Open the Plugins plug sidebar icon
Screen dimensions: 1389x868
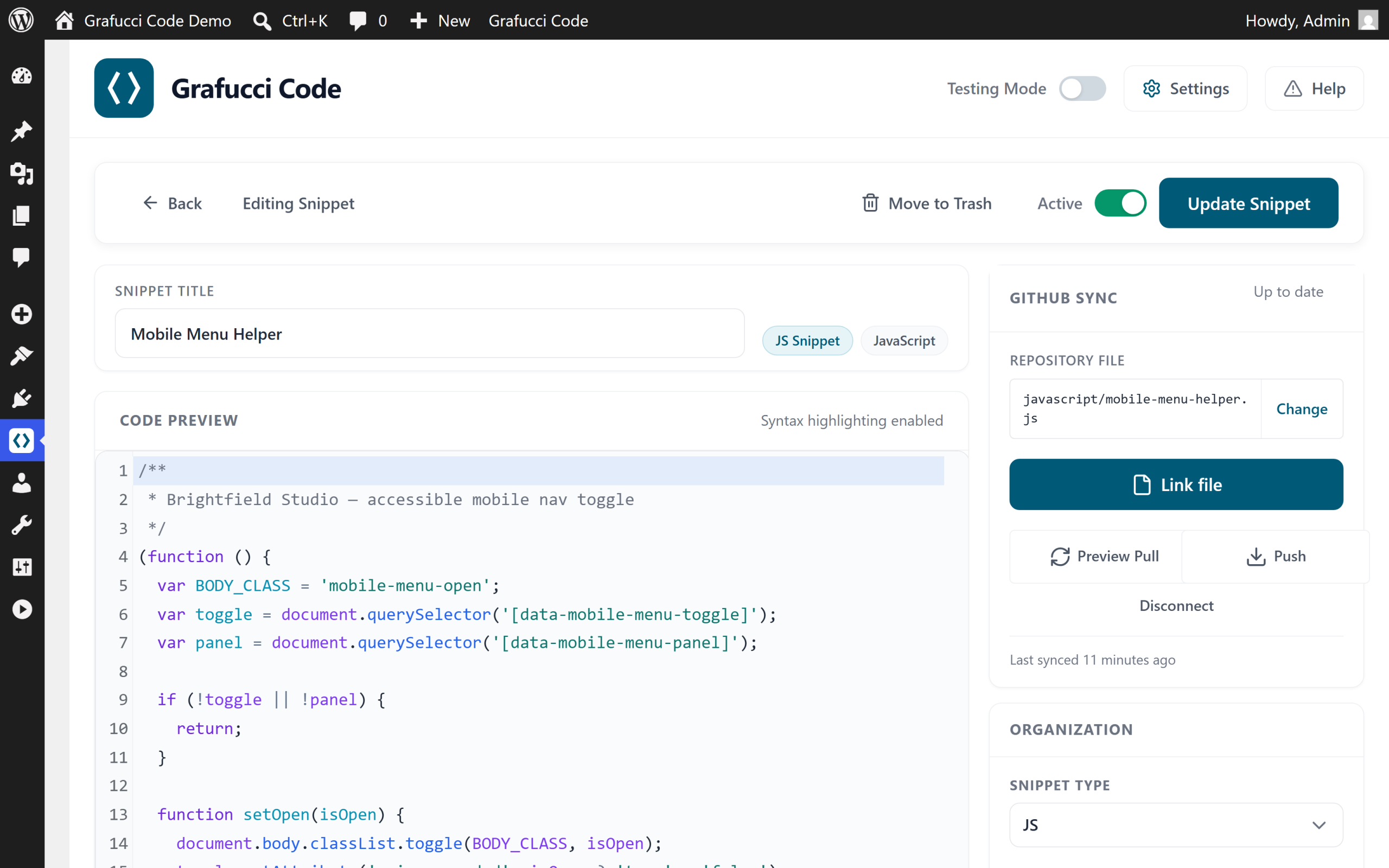22,398
